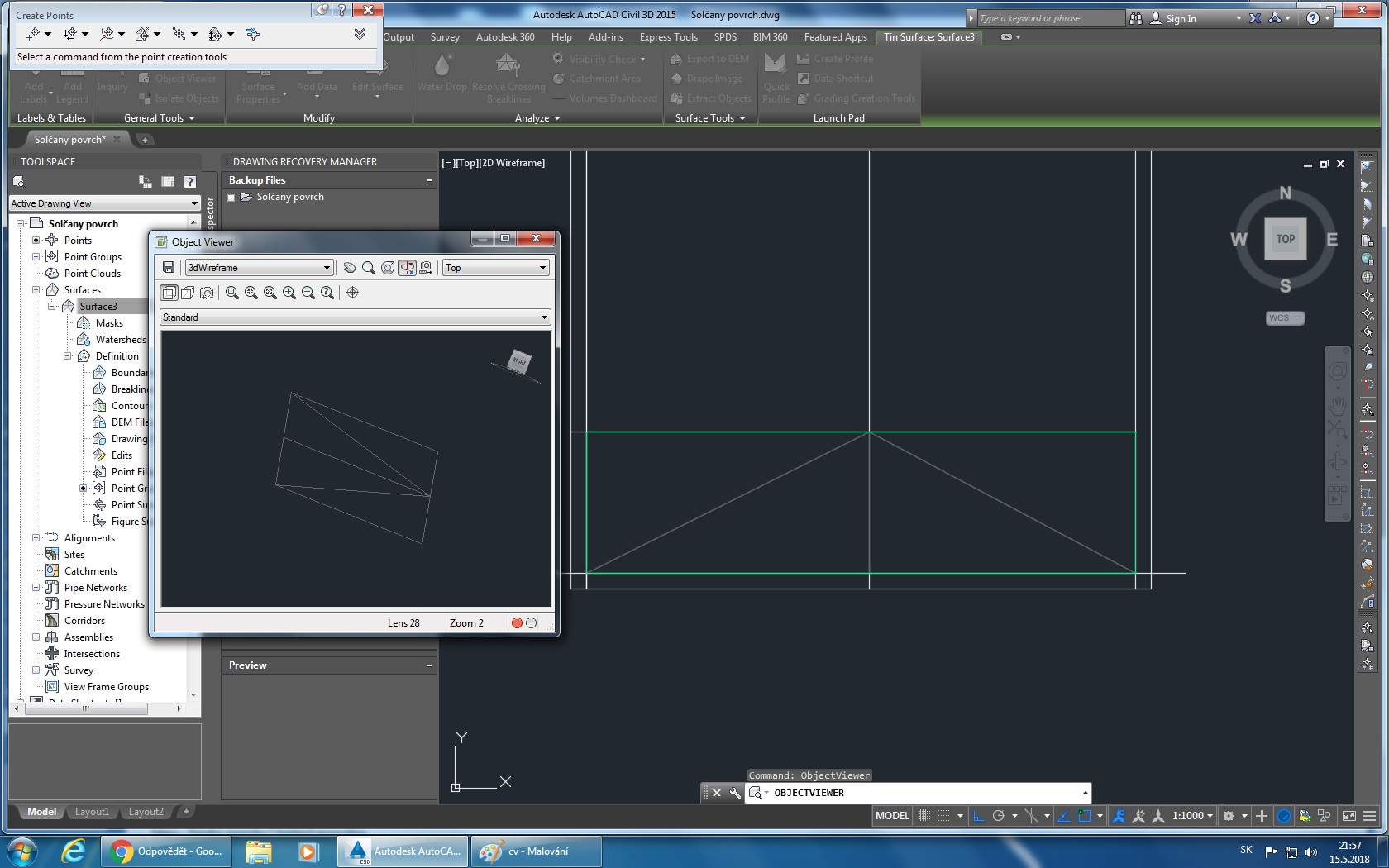Screen dimensions: 1389x868
Task: Click the last icon in Create Points toolbar
Action: click(253, 34)
